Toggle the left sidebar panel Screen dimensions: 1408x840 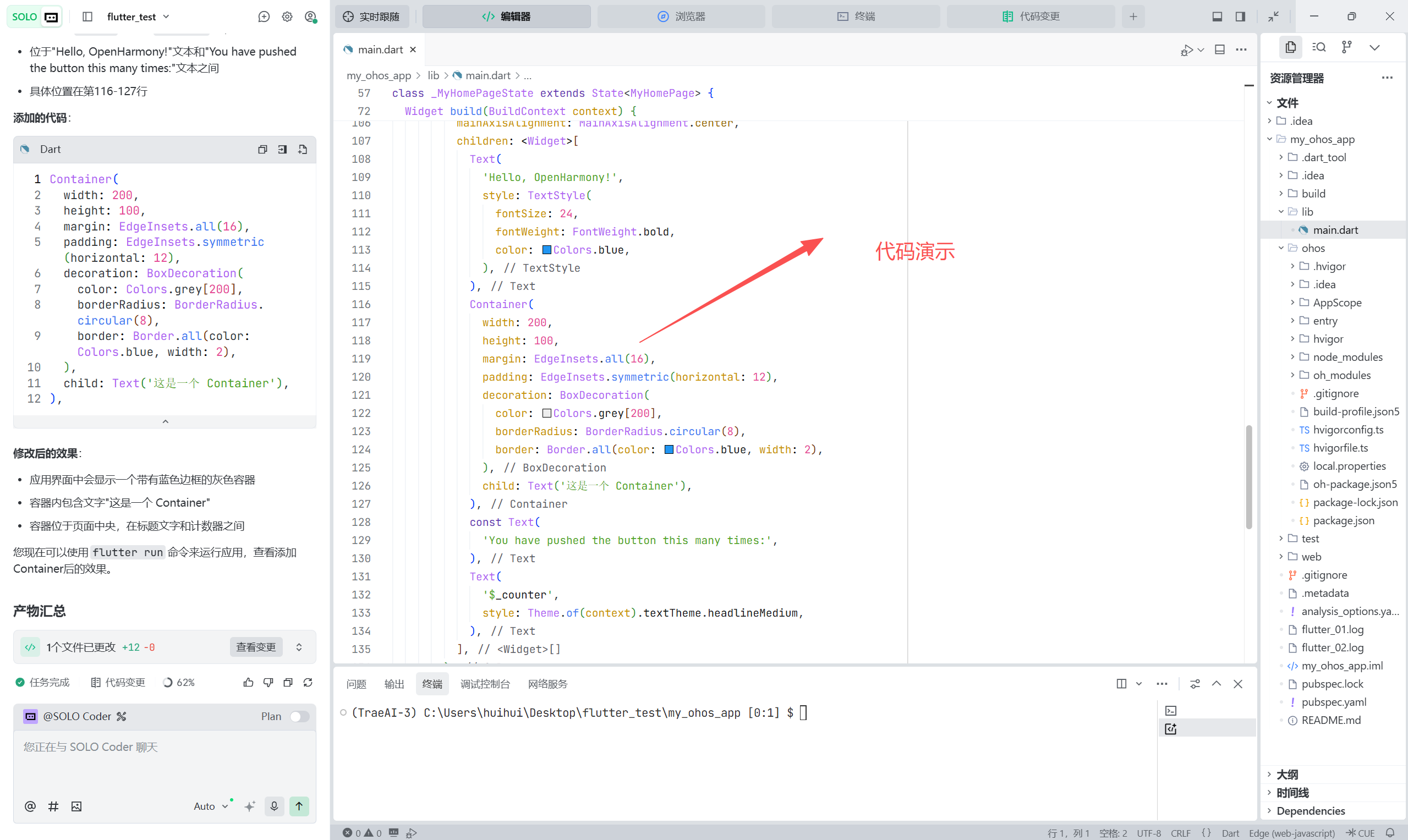click(87, 17)
